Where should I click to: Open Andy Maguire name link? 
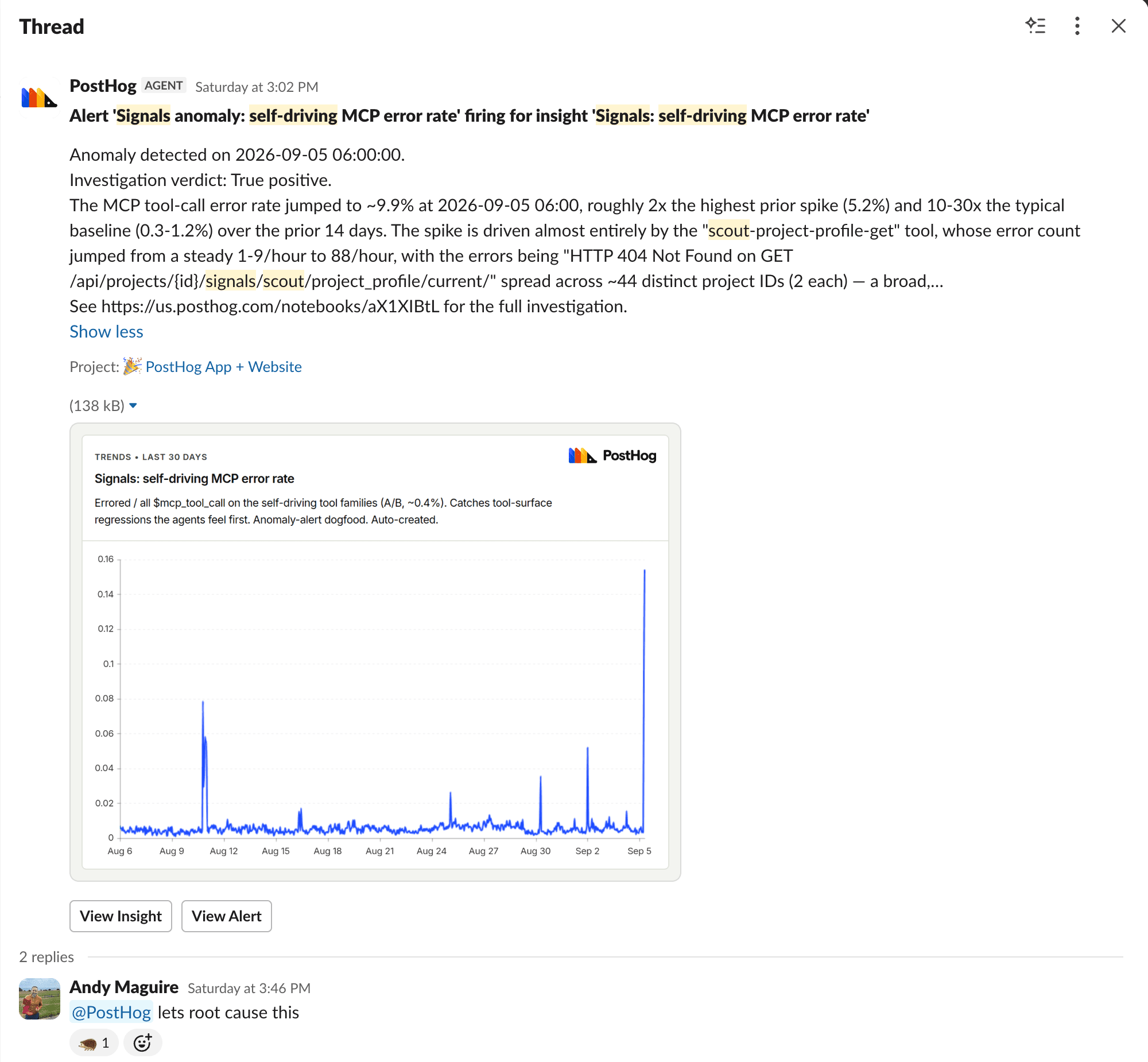[x=124, y=987]
